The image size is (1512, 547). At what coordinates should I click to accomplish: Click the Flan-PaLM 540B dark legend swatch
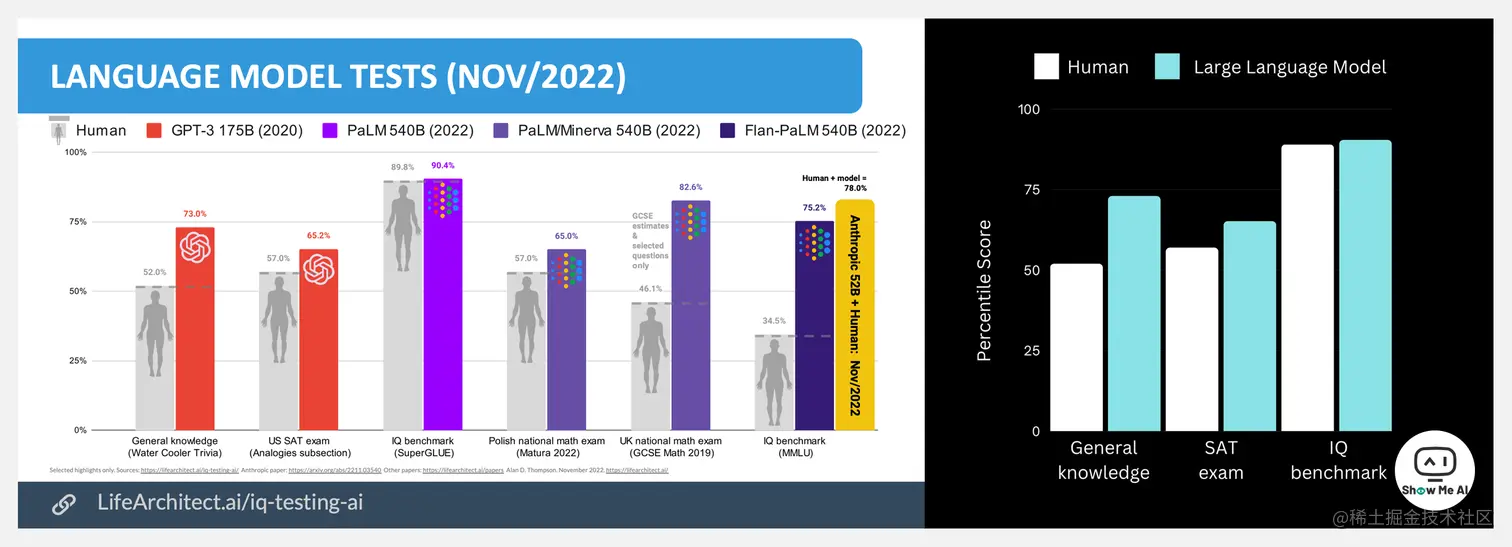click(727, 130)
